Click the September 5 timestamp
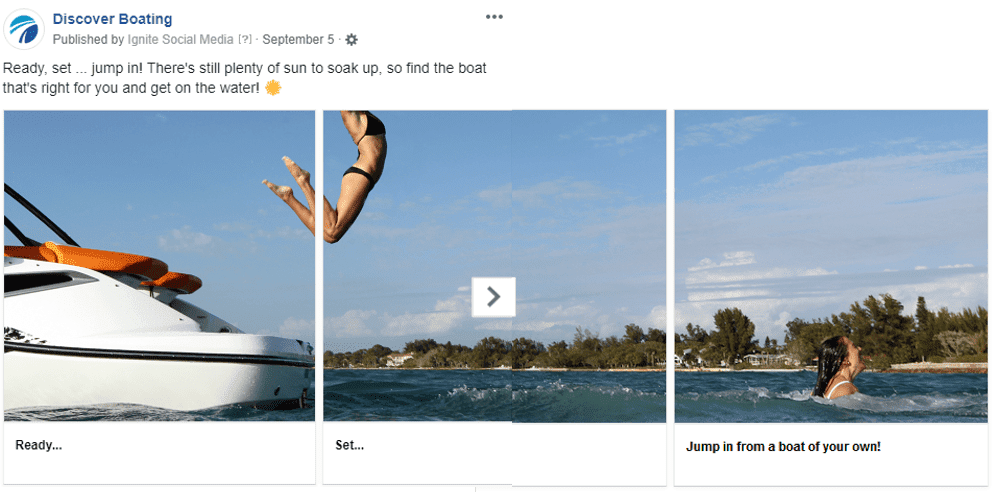The image size is (994, 492). (298, 39)
